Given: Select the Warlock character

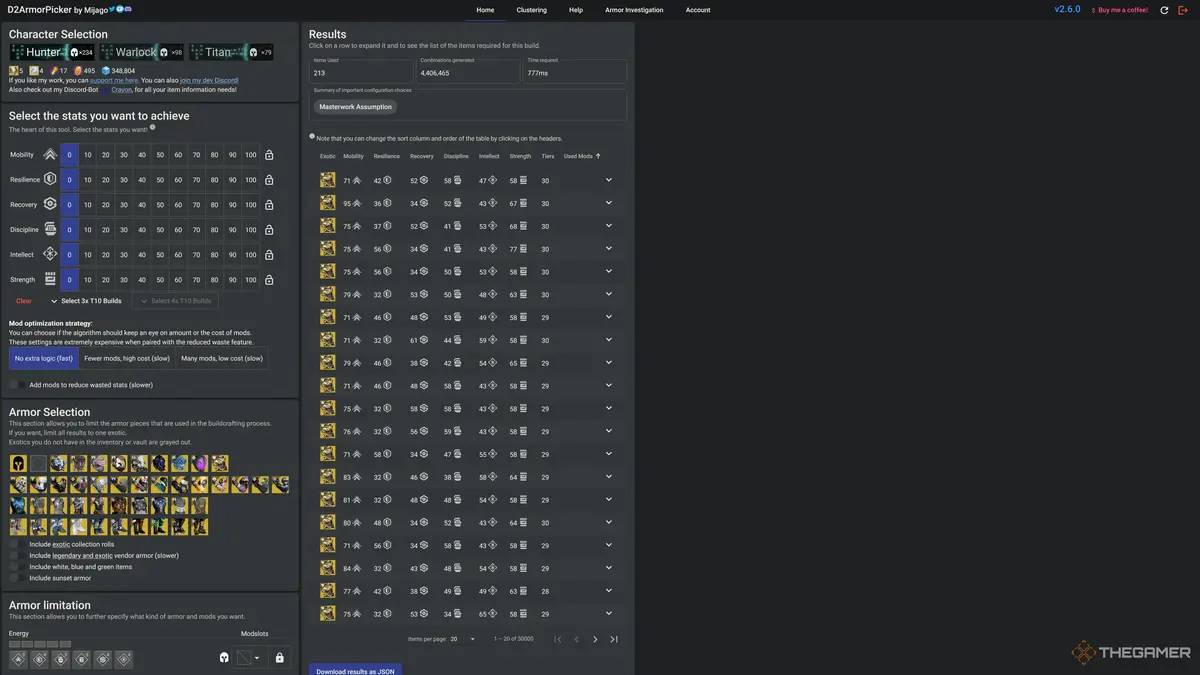Looking at the screenshot, I should coord(142,52).
